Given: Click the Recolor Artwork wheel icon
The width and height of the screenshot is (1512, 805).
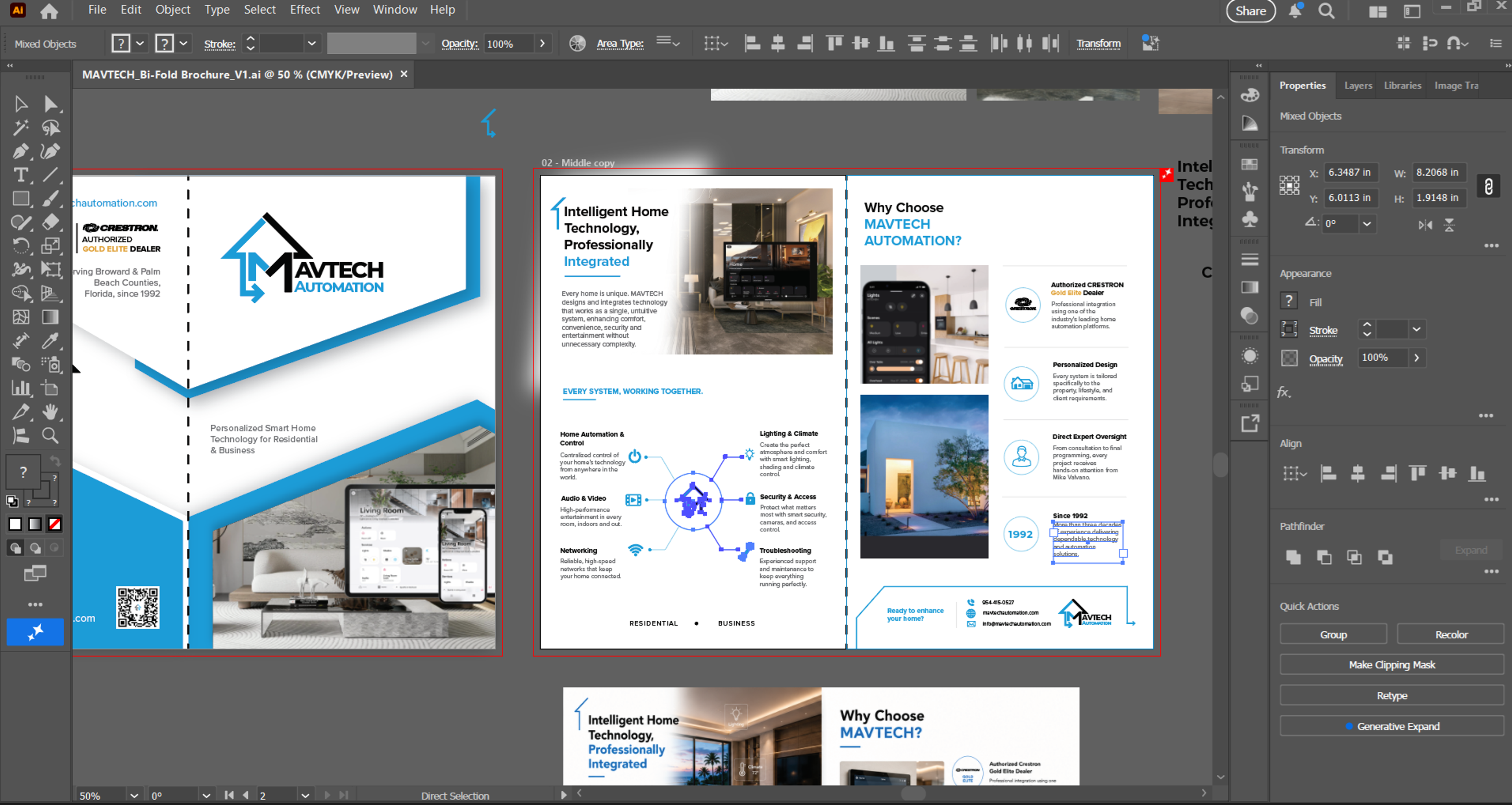Looking at the screenshot, I should [578, 43].
